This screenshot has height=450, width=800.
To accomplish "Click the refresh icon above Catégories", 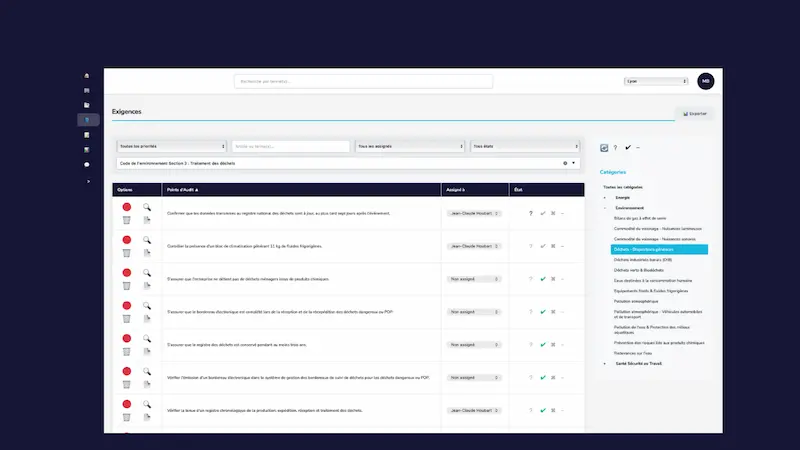I will coord(604,147).
